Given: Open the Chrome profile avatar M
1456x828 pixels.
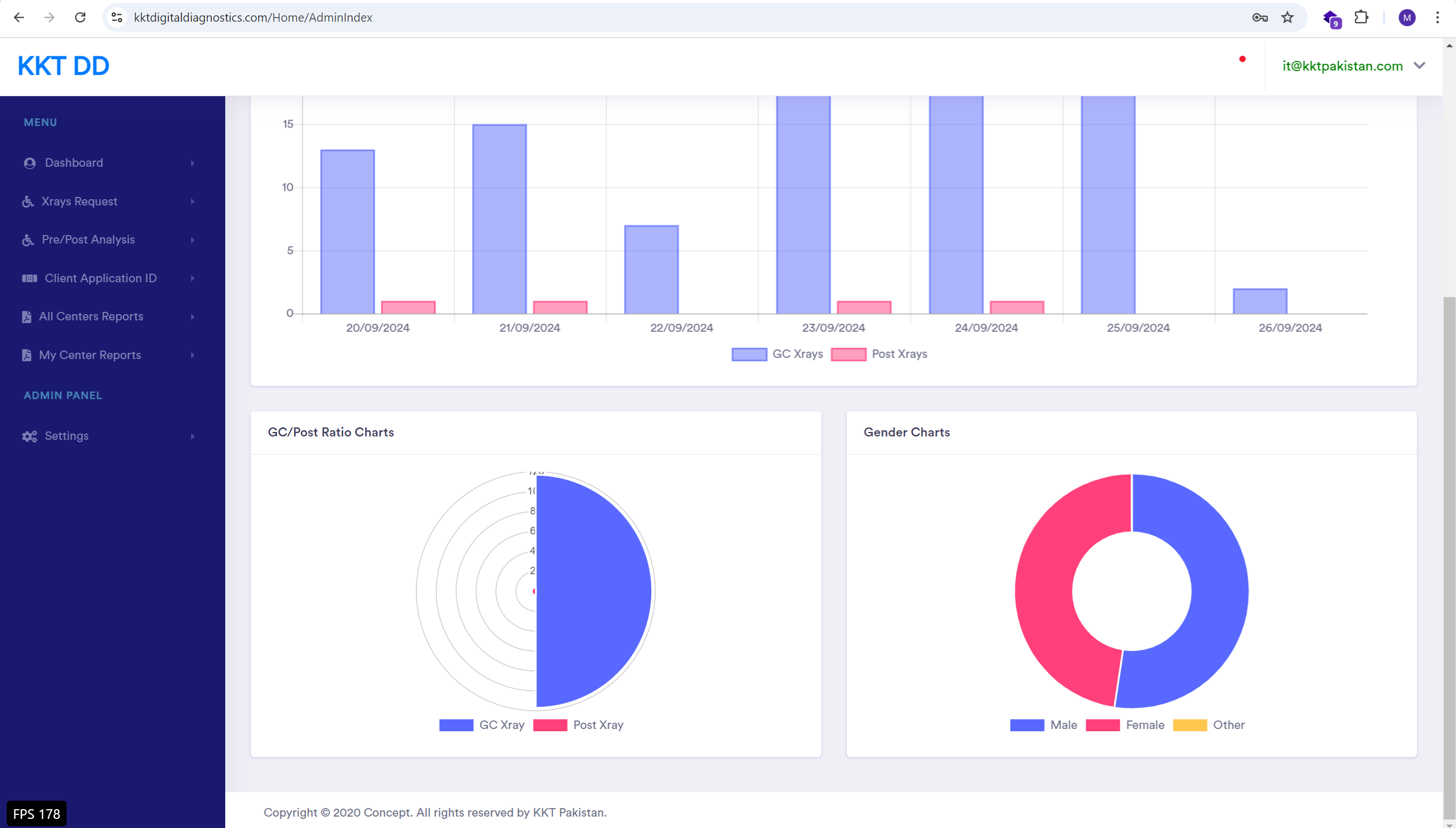Looking at the screenshot, I should tap(1407, 18).
